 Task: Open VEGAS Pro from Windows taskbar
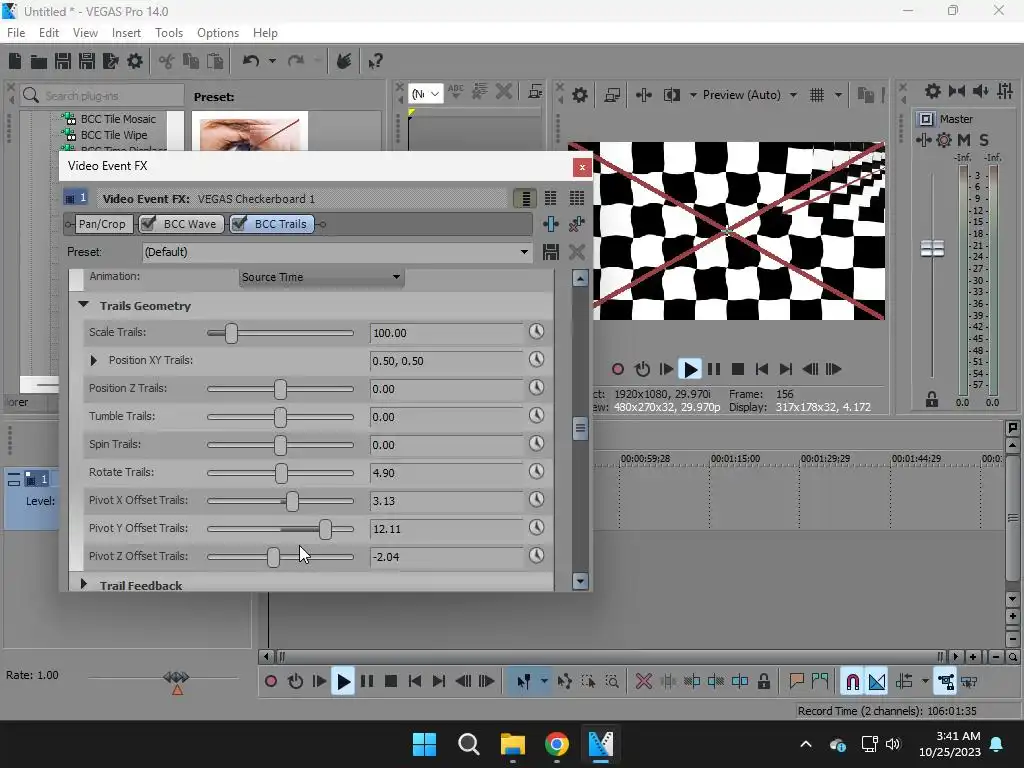coord(600,744)
